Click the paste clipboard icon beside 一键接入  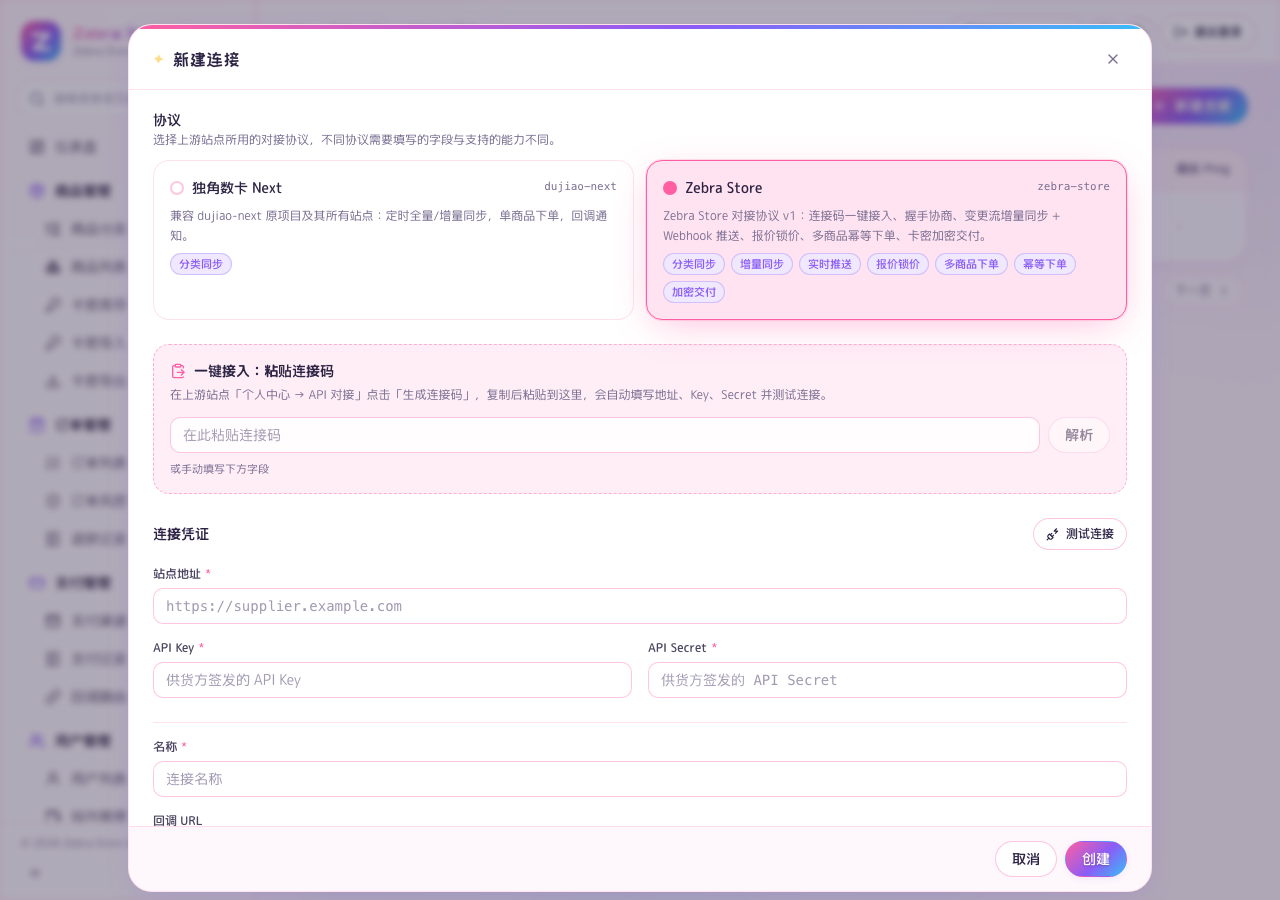[178, 371]
